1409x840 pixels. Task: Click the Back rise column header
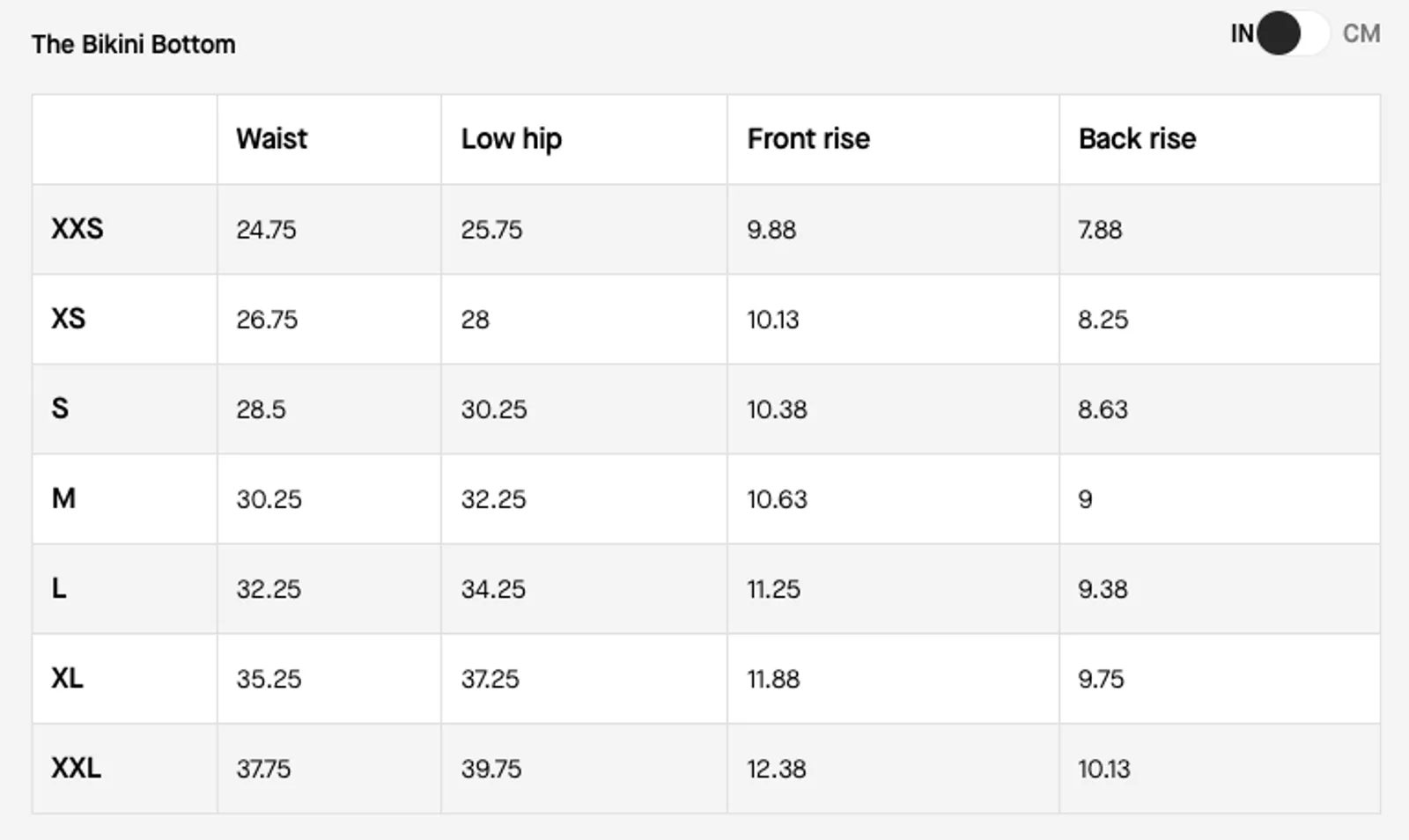pyautogui.click(x=1137, y=138)
